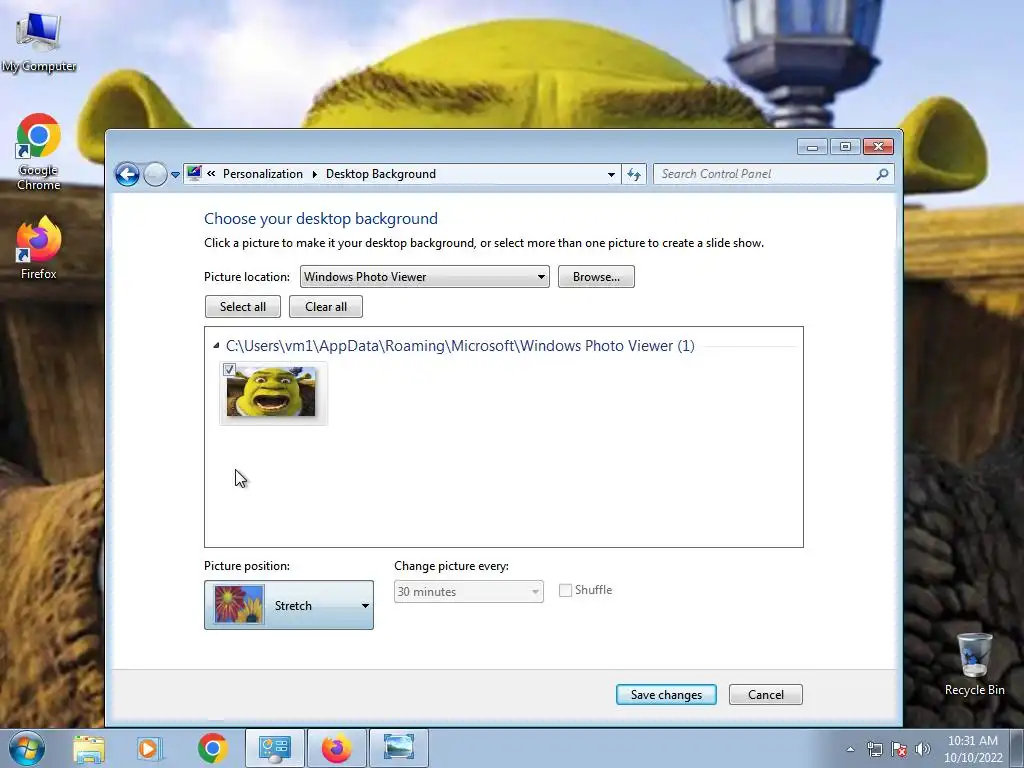The image size is (1024, 768).
Task: Click the Show desktop strip at the taskbar end
Action: tap(1017, 749)
